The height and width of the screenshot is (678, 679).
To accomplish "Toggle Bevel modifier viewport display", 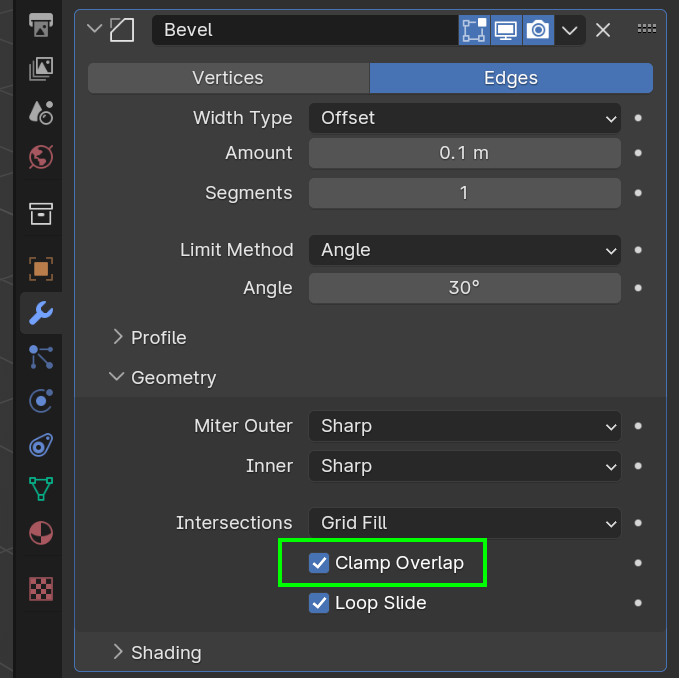I will tap(506, 30).
